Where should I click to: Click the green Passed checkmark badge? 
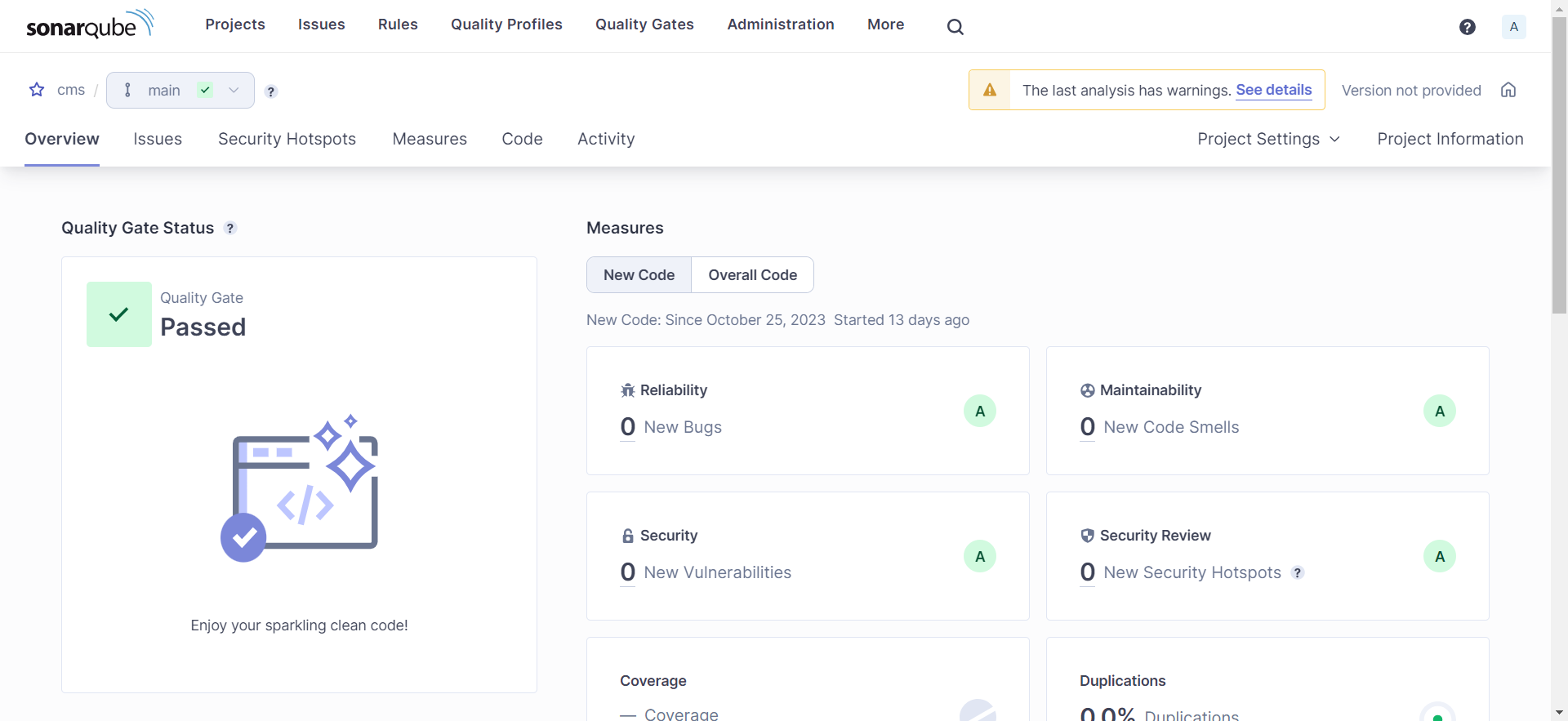tap(119, 314)
